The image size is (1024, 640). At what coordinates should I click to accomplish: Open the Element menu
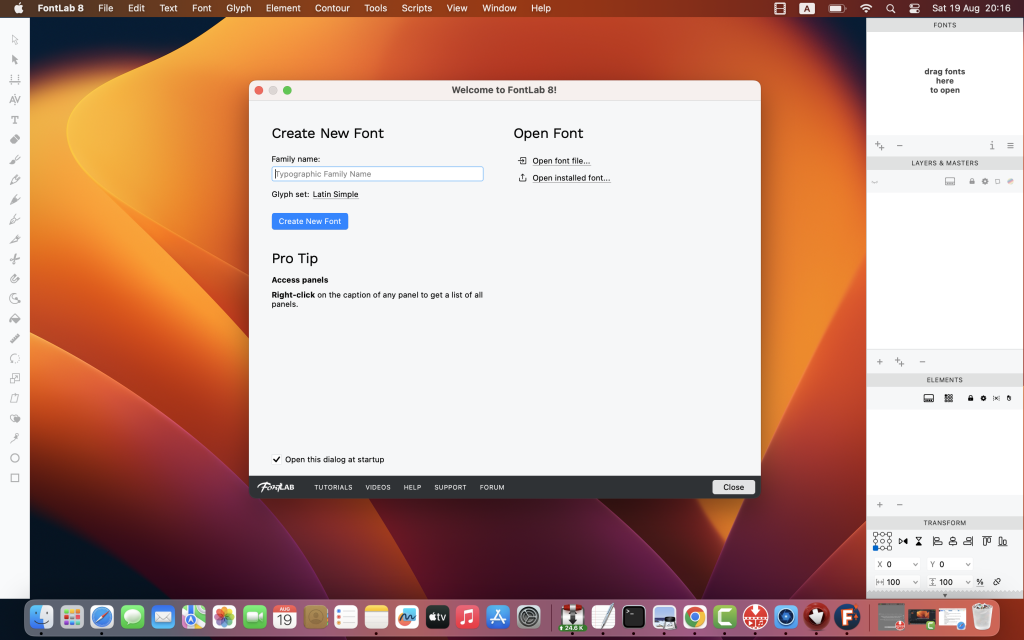click(283, 8)
